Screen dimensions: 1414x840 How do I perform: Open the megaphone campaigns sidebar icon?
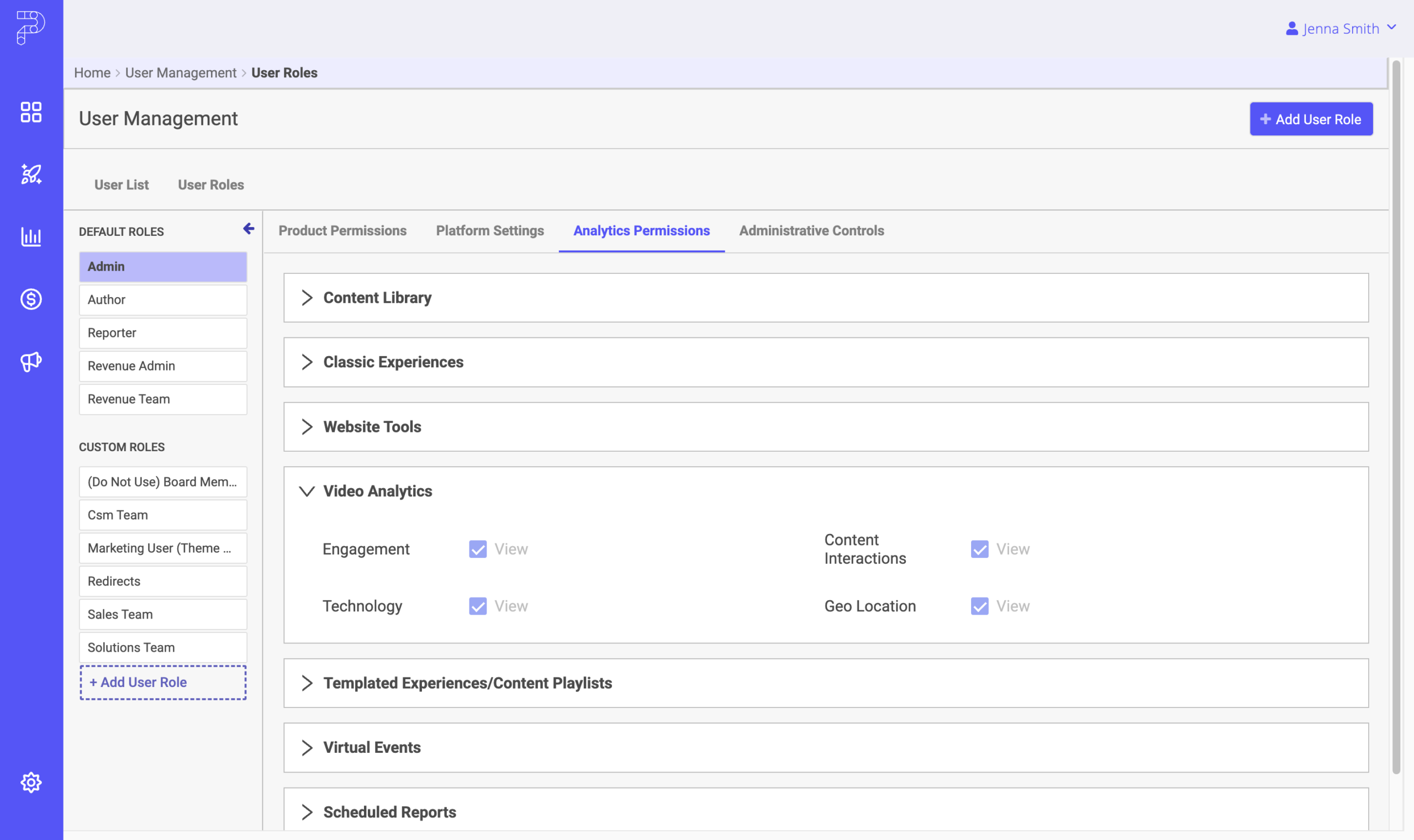pyautogui.click(x=31, y=361)
